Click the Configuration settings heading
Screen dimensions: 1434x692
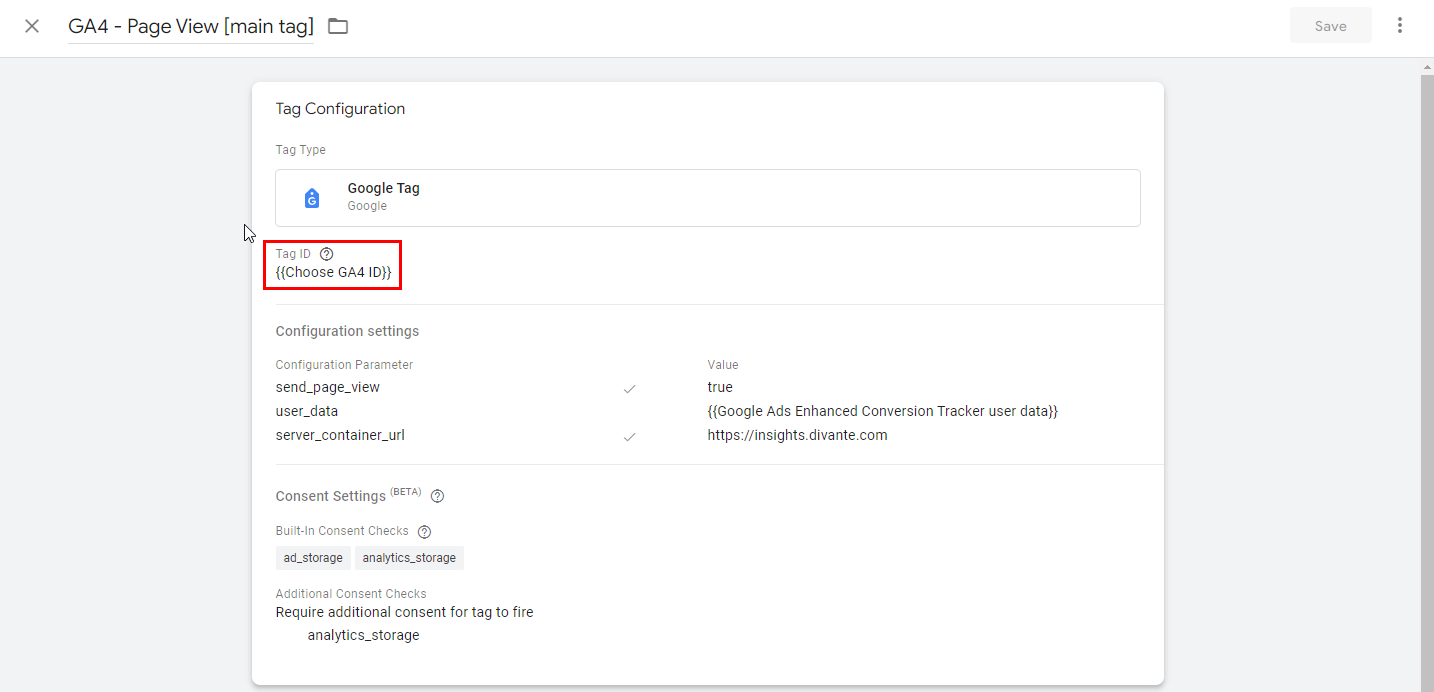(347, 331)
